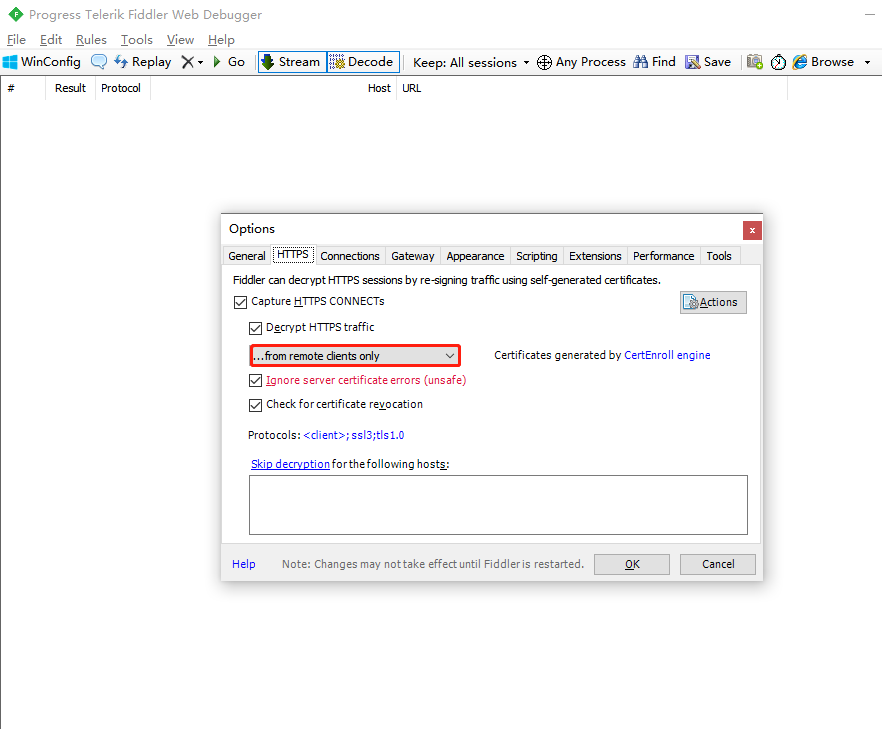Click Cancel in Options dialog
Viewport: 882px width, 729px height.
[x=718, y=564]
